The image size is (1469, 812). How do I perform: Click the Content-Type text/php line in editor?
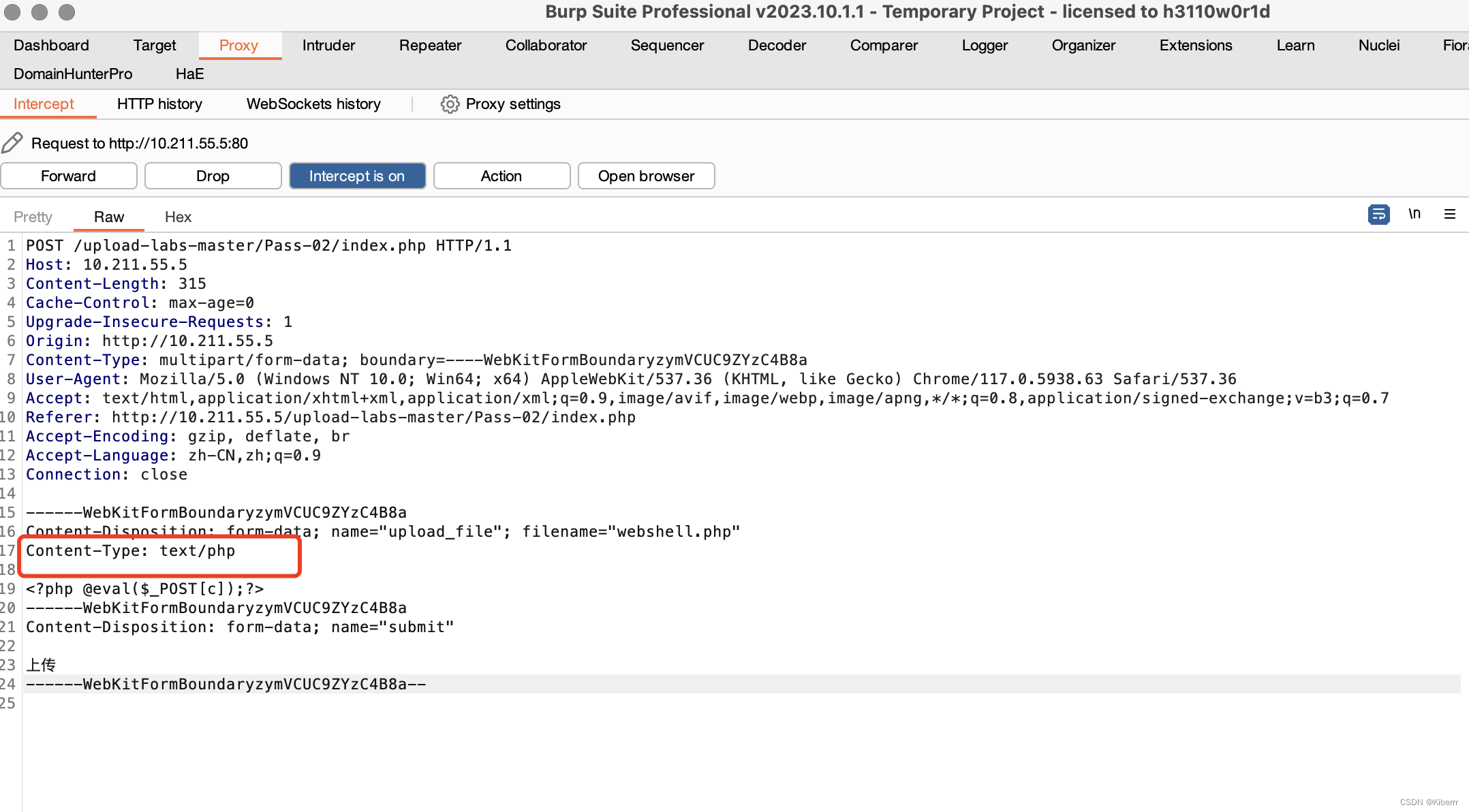(131, 551)
